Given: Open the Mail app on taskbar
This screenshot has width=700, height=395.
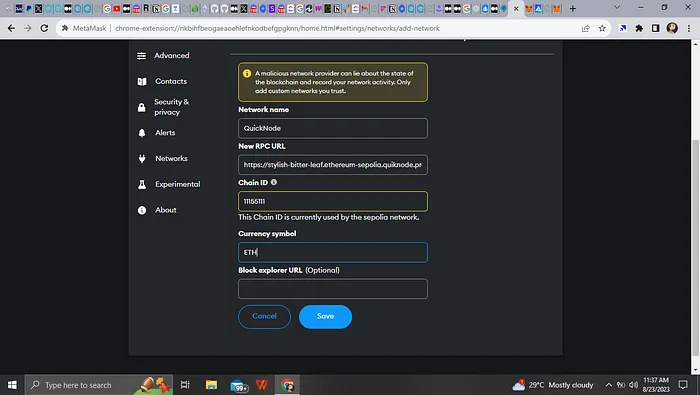Looking at the screenshot, I should tap(238, 385).
